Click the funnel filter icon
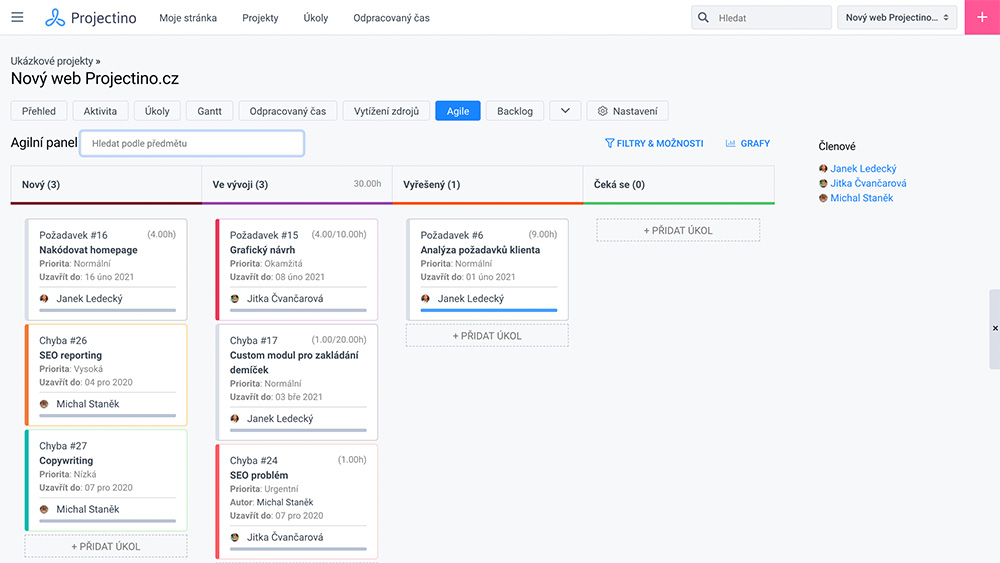This screenshot has width=1000, height=563. (609, 143)
